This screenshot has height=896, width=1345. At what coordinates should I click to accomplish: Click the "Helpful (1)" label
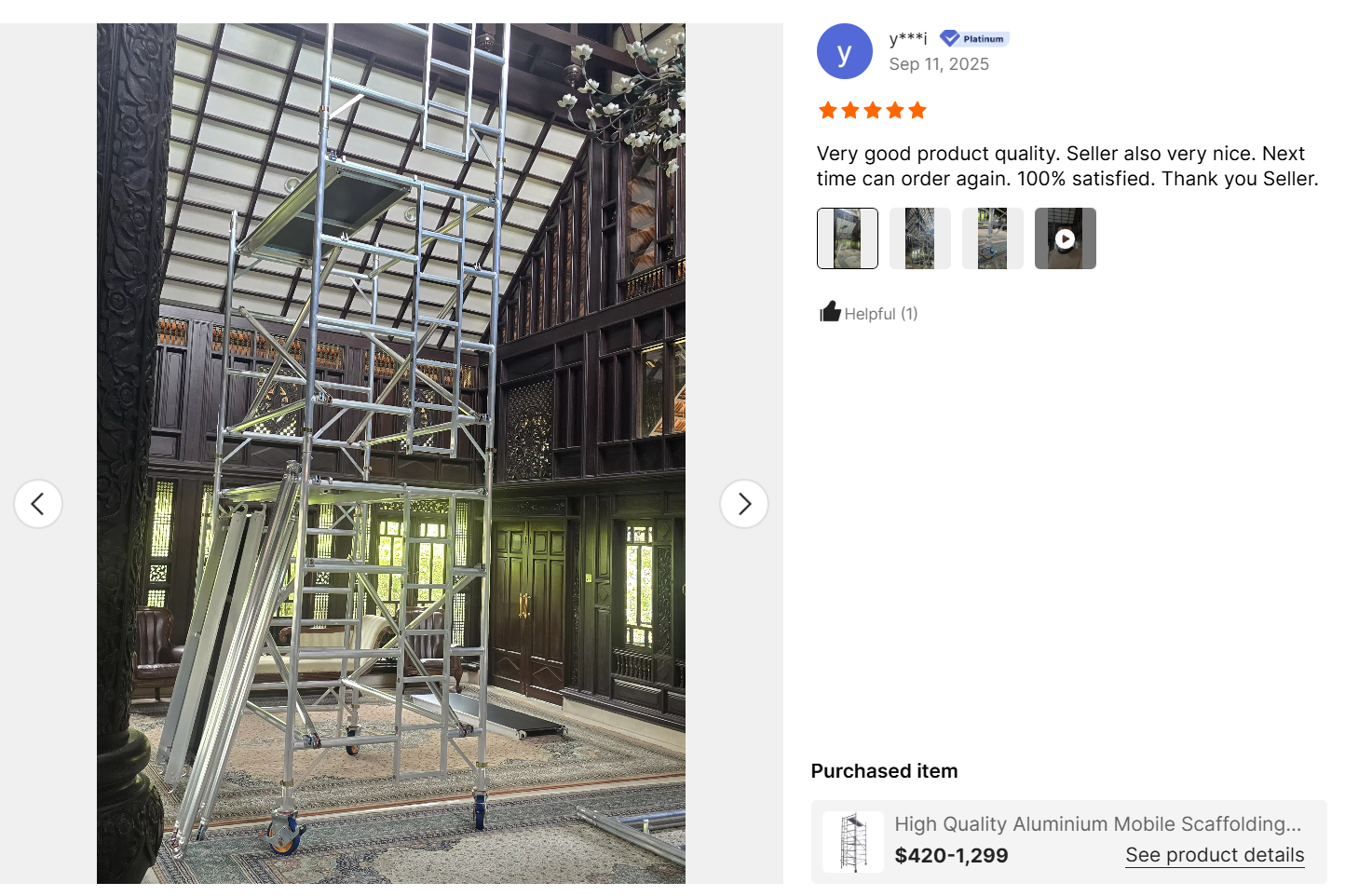[x=880, y=314]
